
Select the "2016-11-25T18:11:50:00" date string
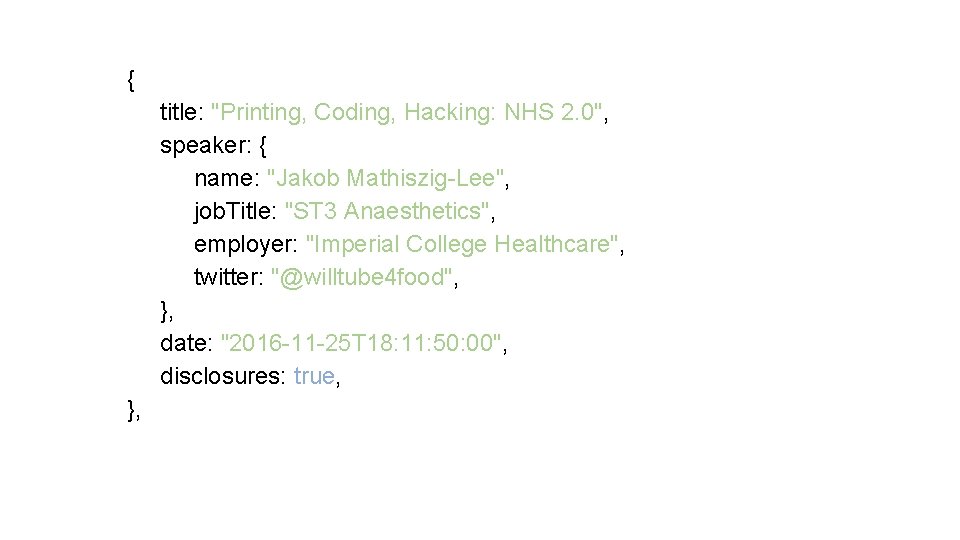pos(362,343)
